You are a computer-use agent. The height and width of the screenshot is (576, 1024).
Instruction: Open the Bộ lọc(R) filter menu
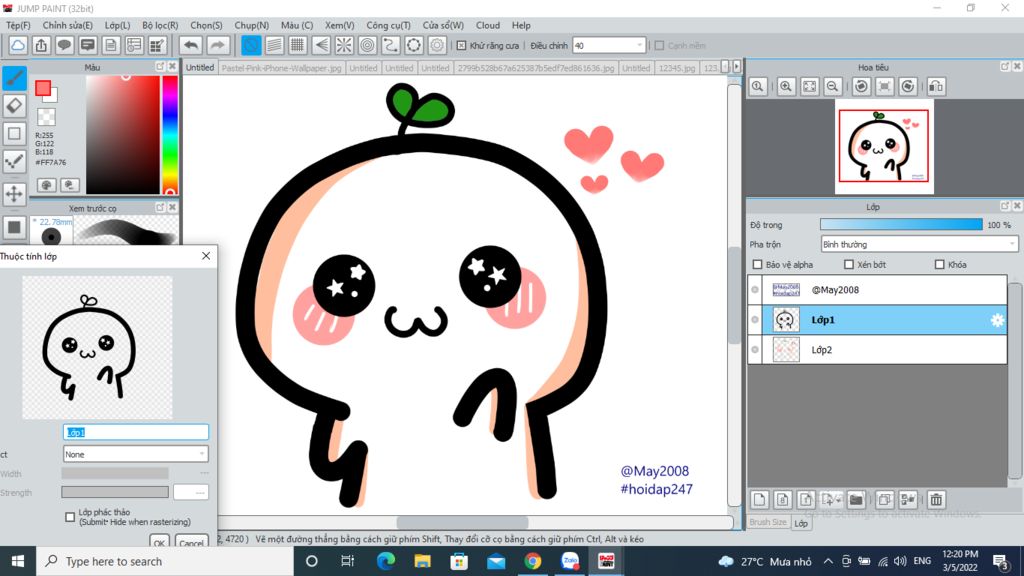click(160, 25)
